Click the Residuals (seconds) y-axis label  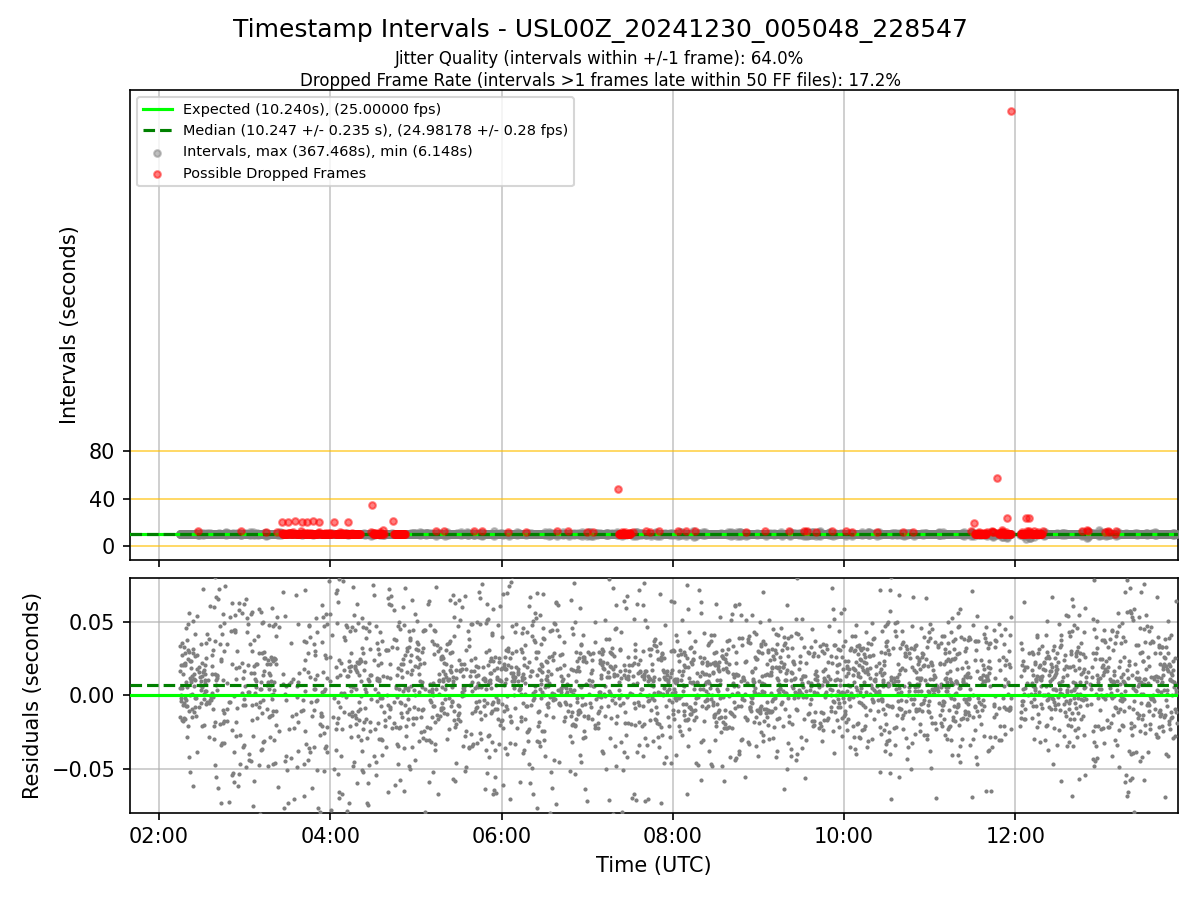click(32, 696)
